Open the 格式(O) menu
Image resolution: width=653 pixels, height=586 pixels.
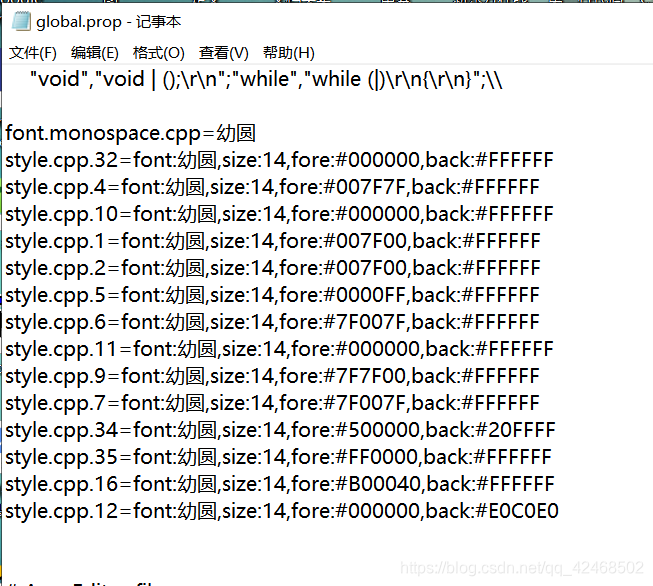point(159,53)
